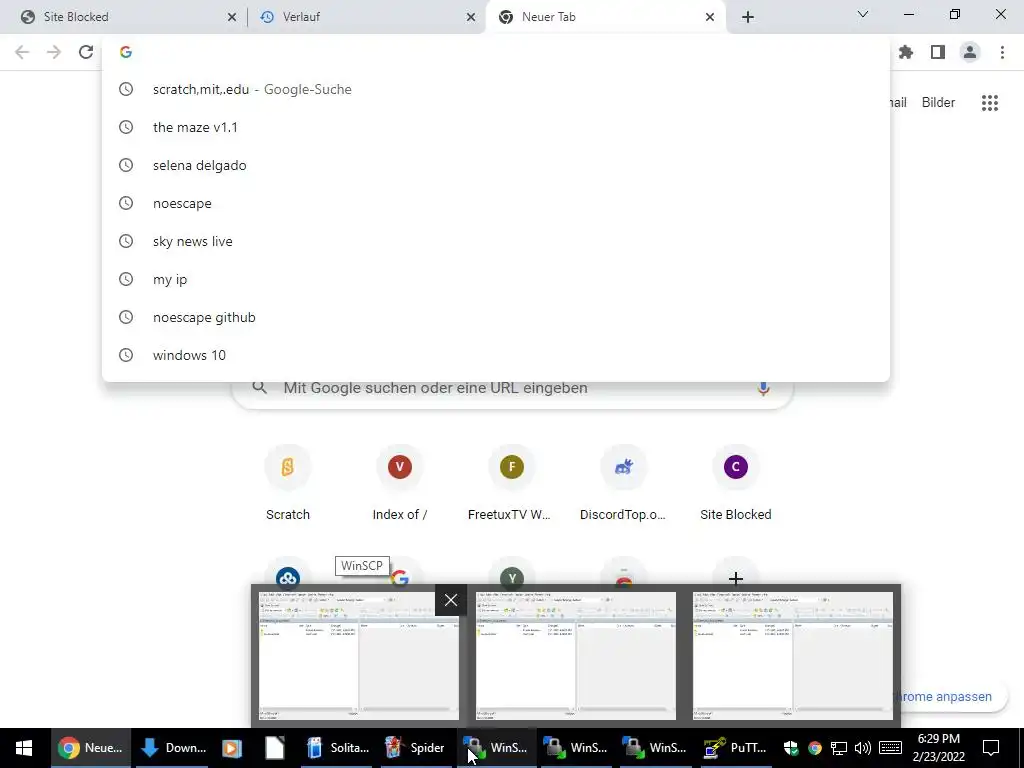The height and width of the screenshot is (768, 1024).
Task: Switch to Spider on taskbar
Action: 415,748
